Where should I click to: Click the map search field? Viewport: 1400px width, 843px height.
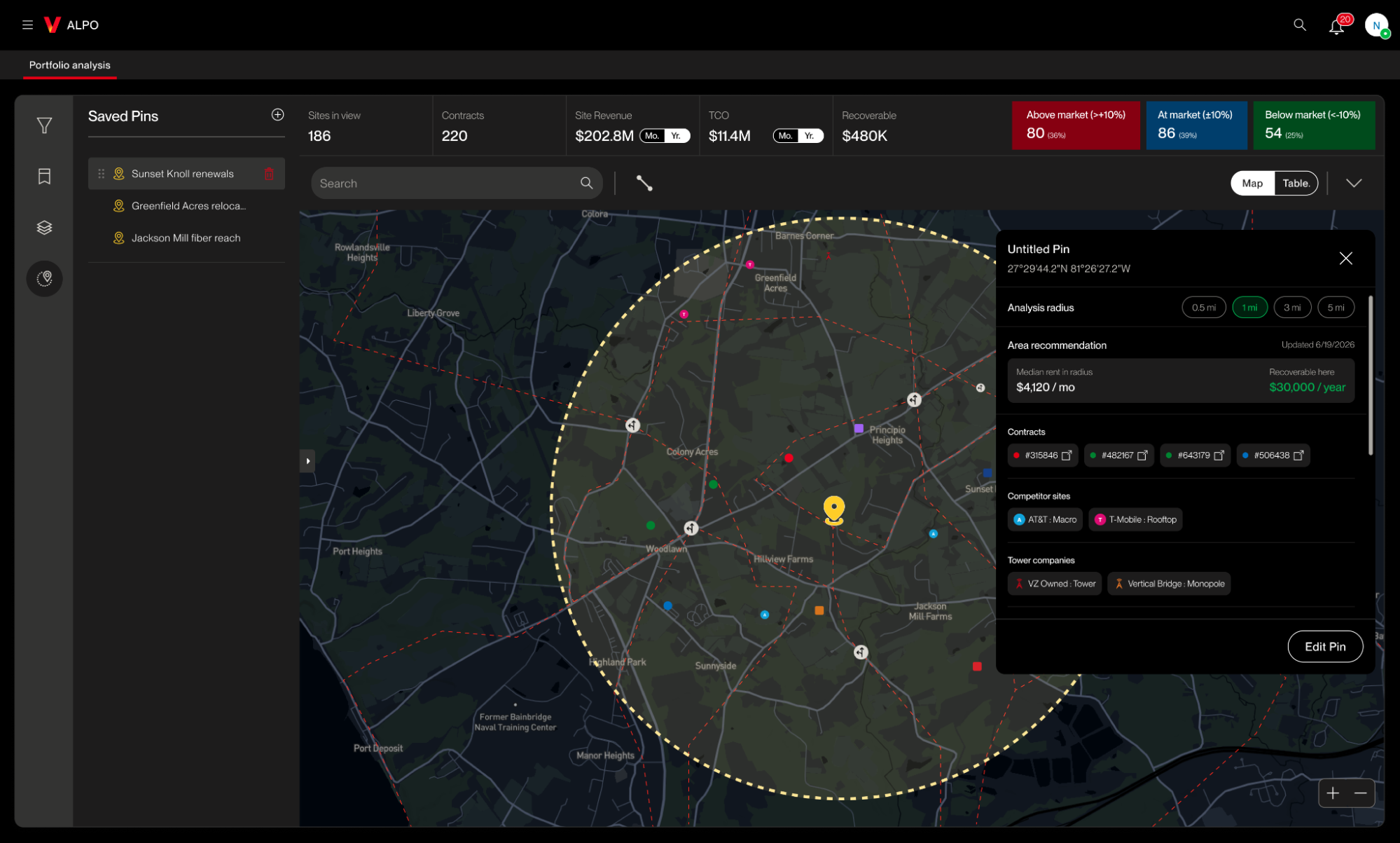[x=457, y=184]
